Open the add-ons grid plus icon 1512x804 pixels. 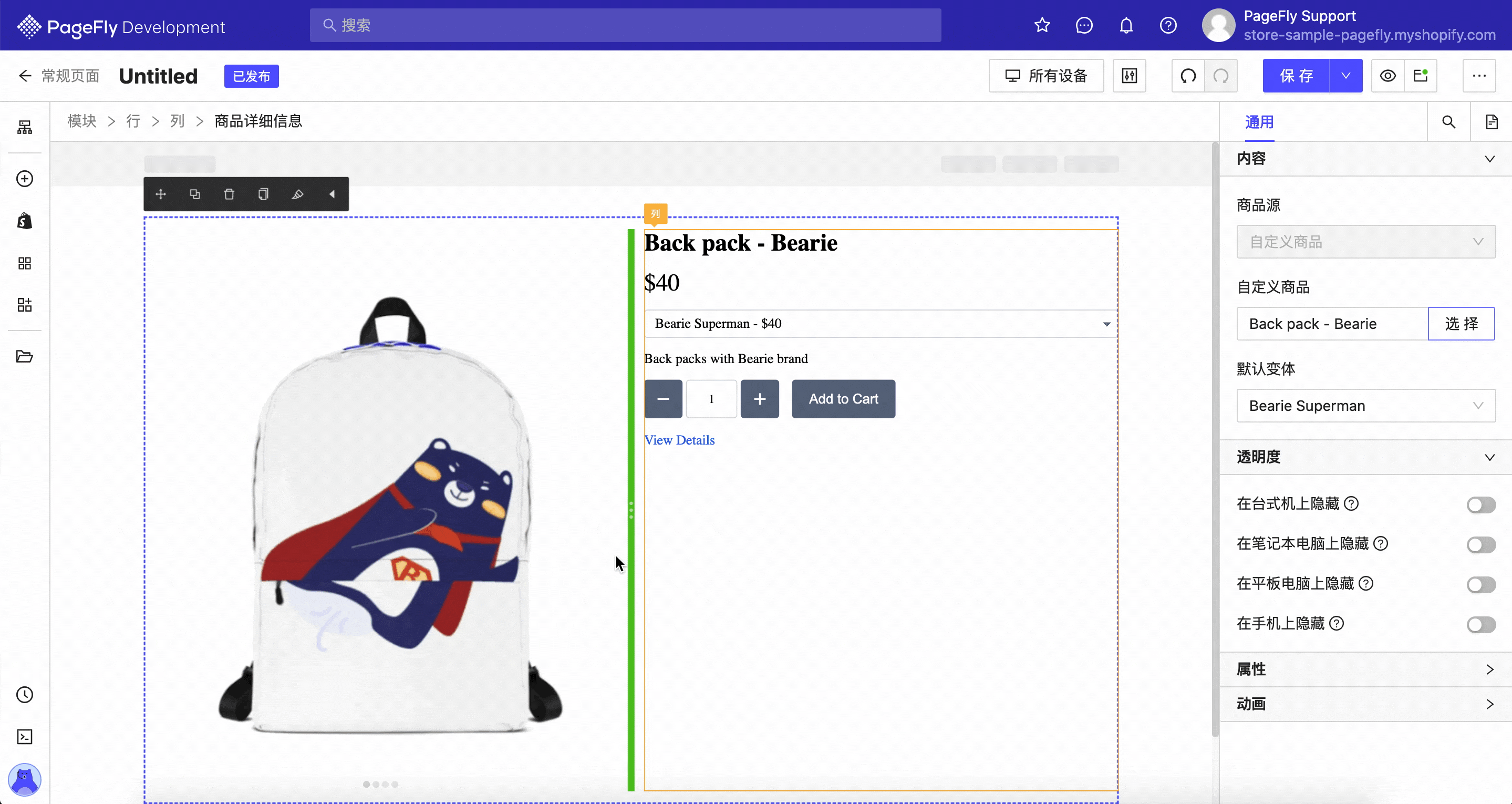coord(25,305)
